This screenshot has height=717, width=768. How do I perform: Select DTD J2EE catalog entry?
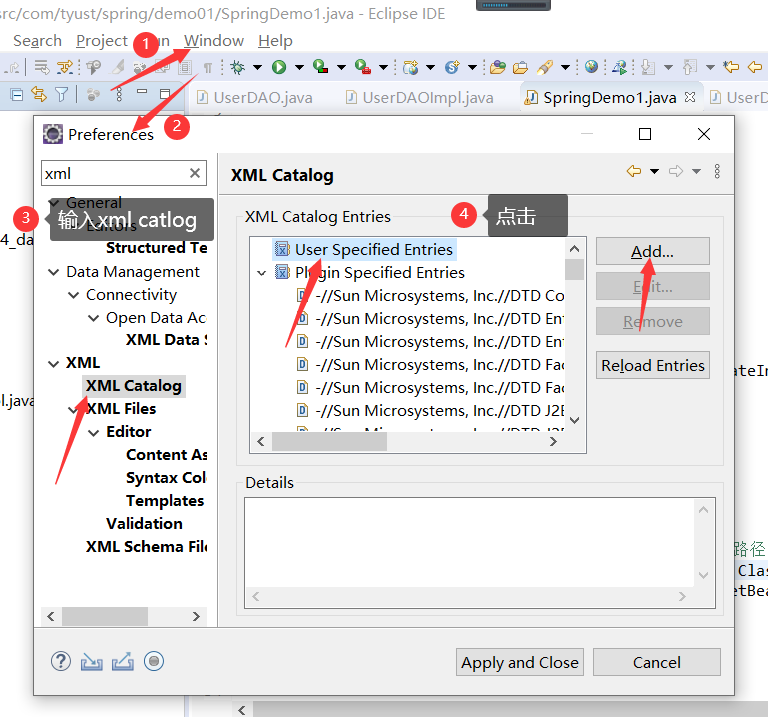click(431, 410)
